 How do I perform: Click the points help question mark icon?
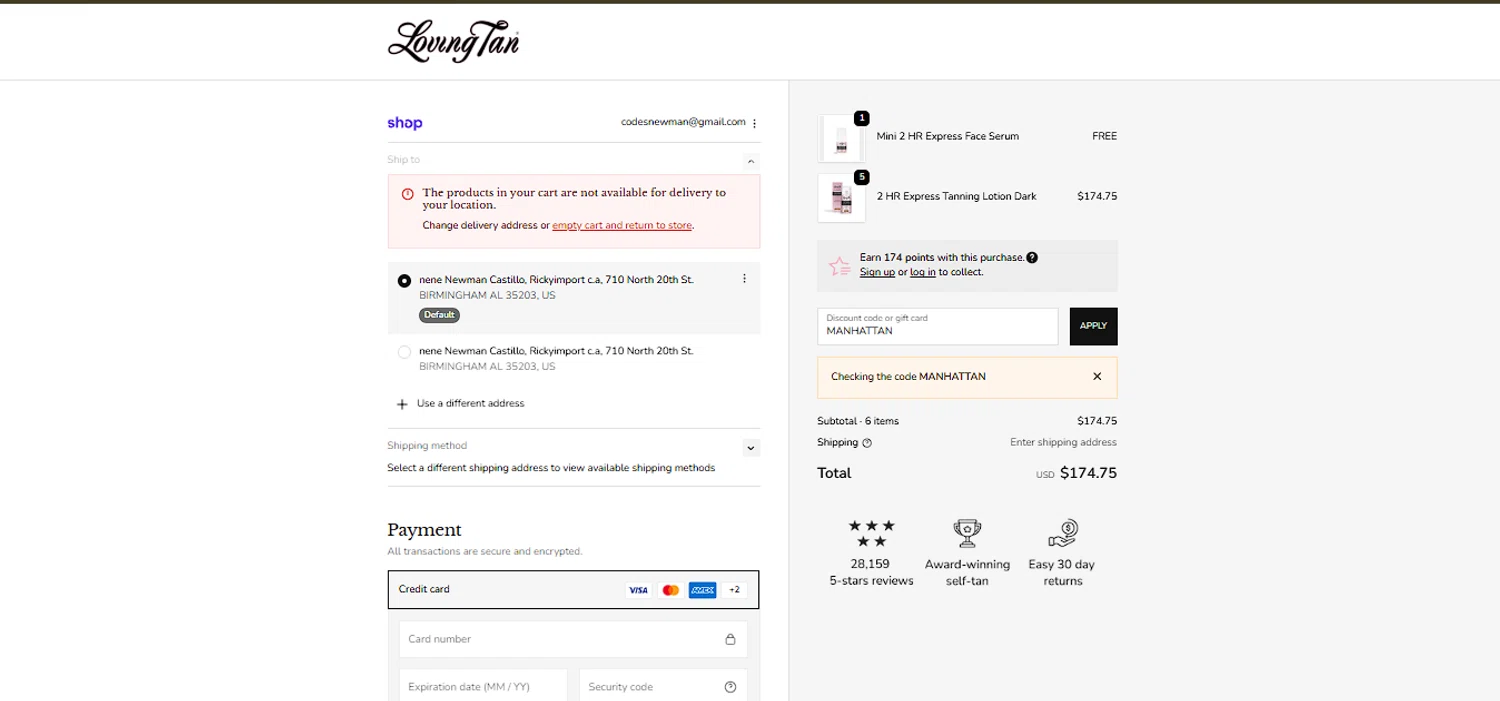point(1032,257)
